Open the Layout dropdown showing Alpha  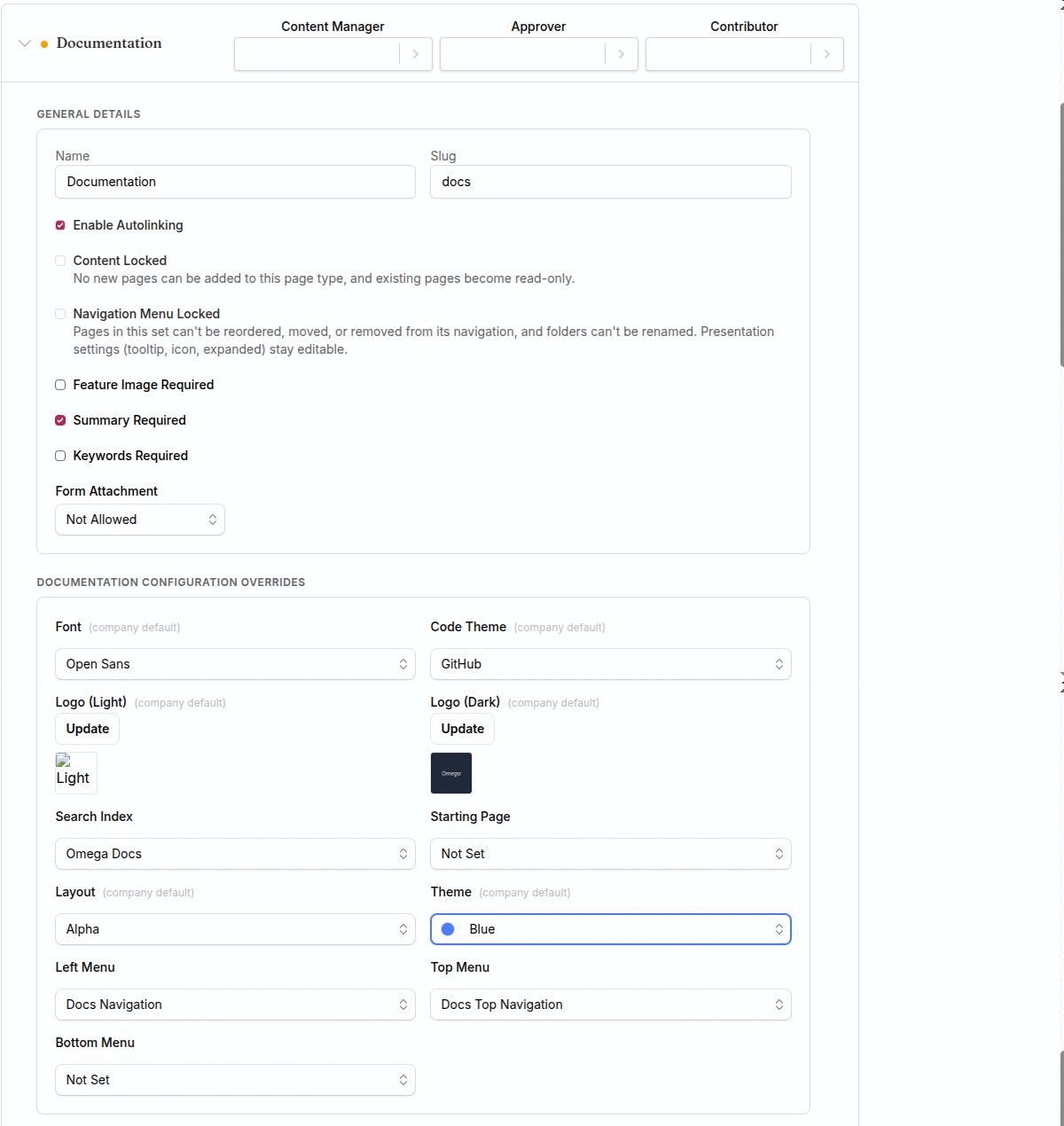[235, 929]
